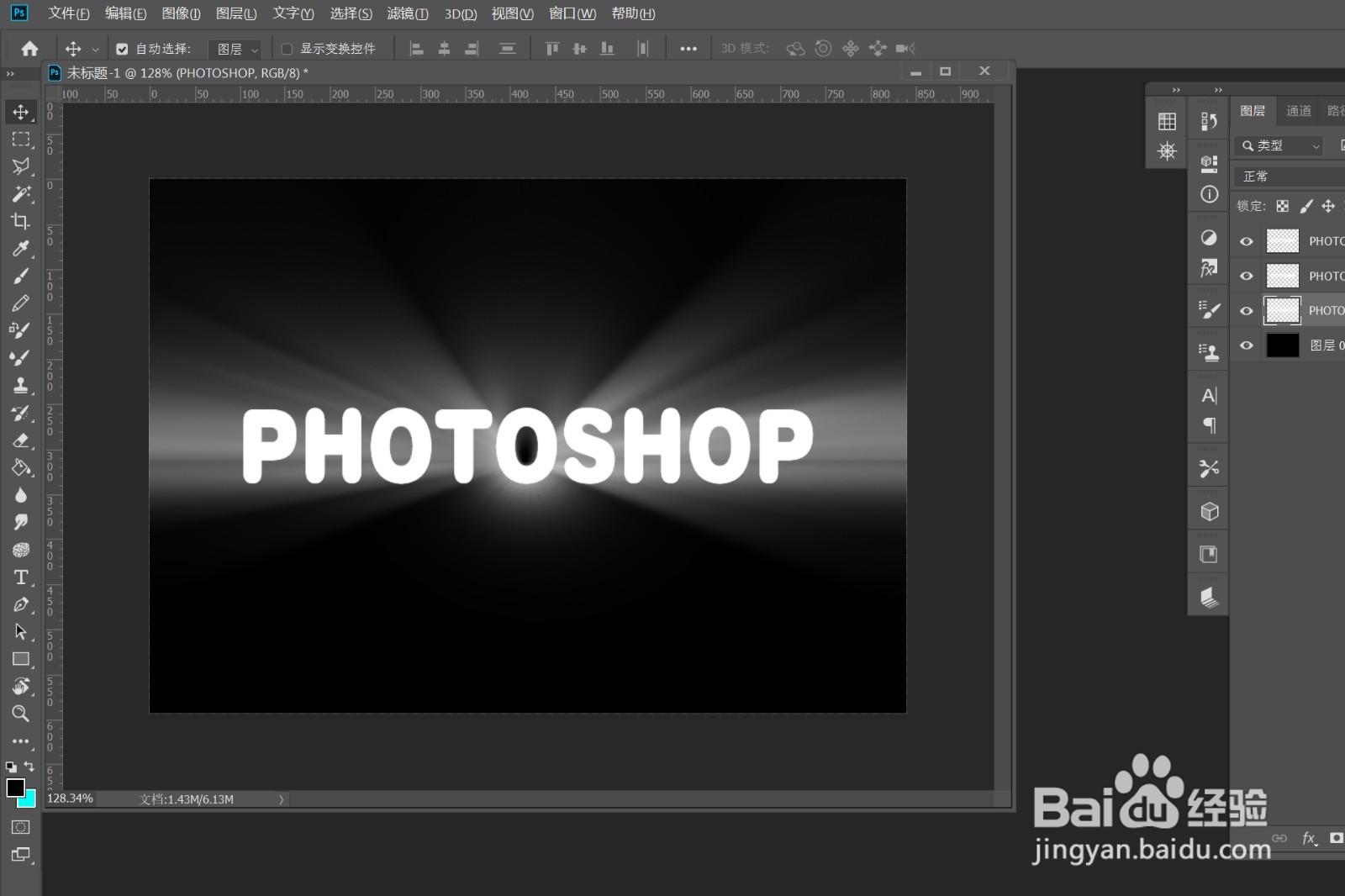Select the Horizontal Type tool
The width and height of the screenshot is (1345, 896).
[x=21, y=577]
